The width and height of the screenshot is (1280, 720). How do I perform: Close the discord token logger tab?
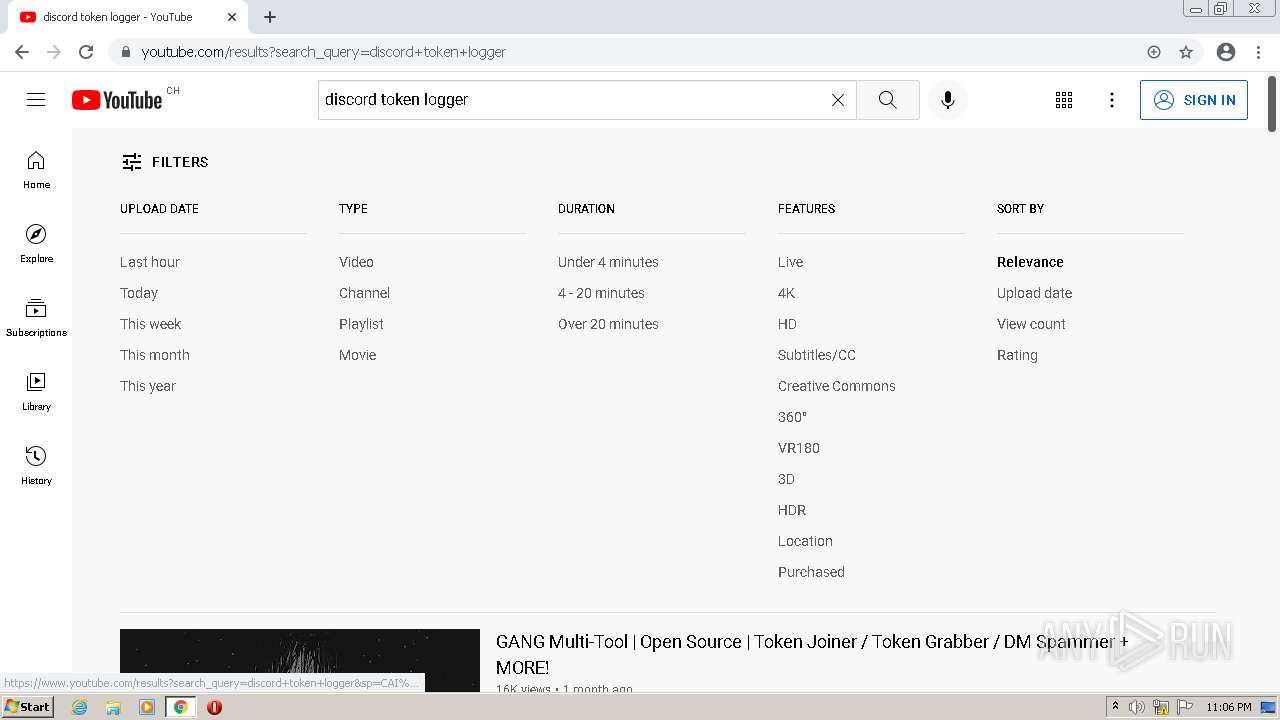coord(232,17)
